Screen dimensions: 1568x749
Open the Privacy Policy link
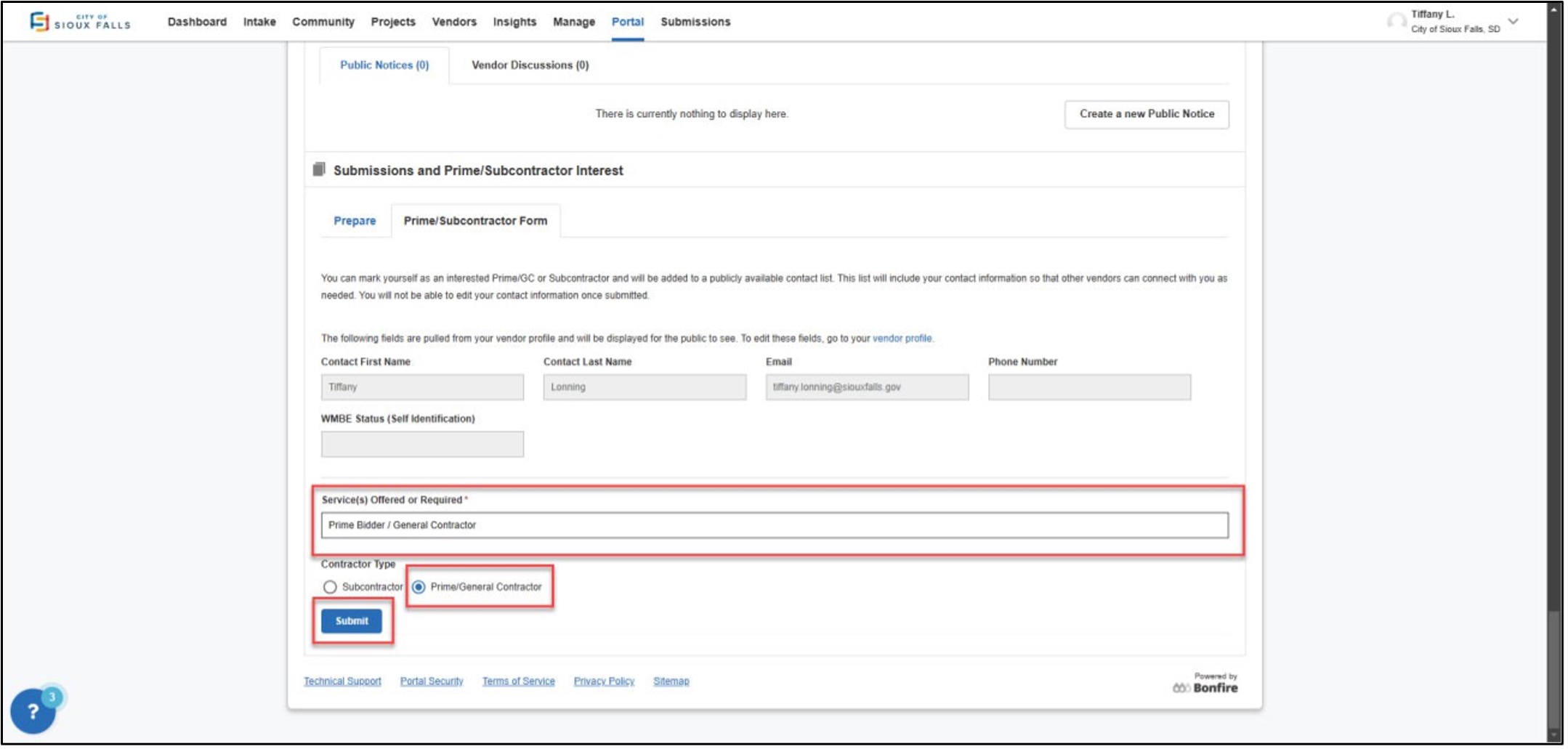tap(604, 681)
